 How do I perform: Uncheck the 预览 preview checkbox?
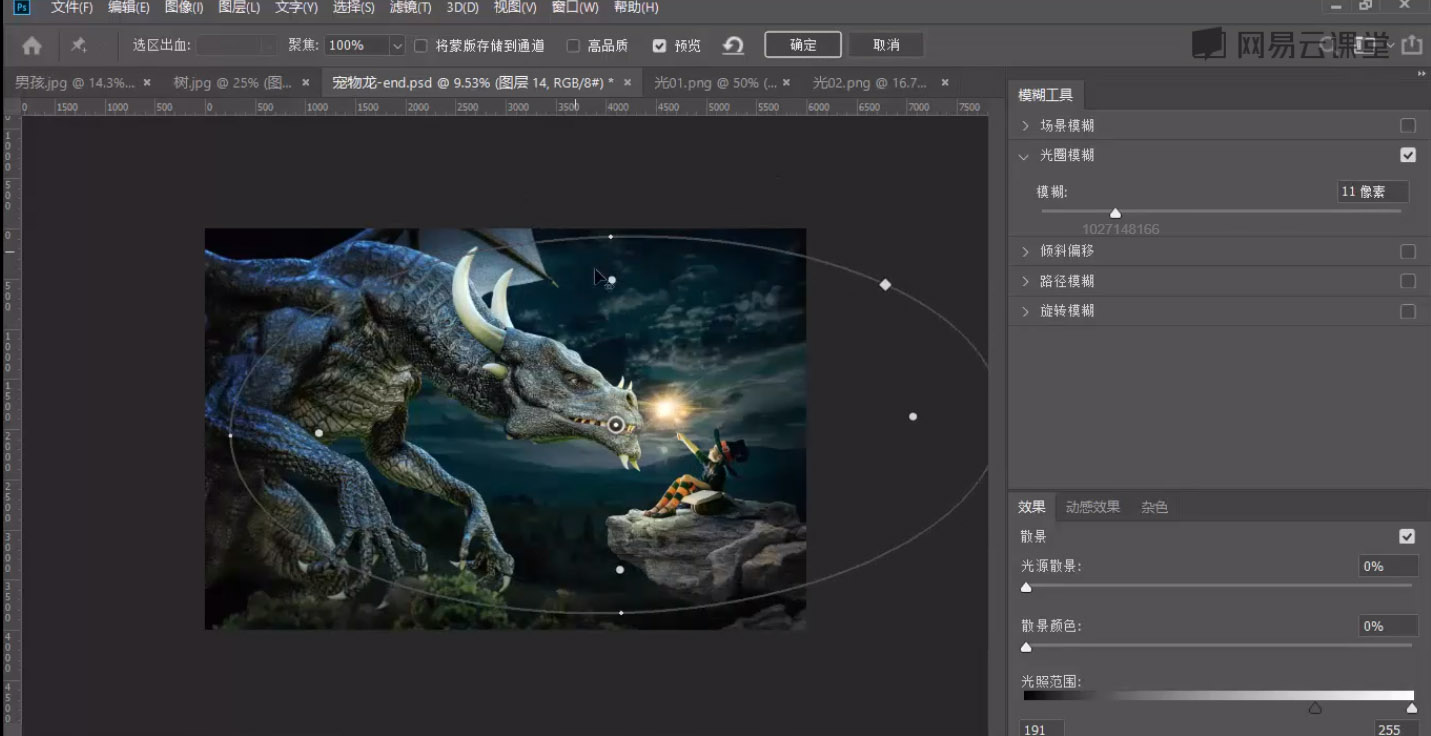659,45
